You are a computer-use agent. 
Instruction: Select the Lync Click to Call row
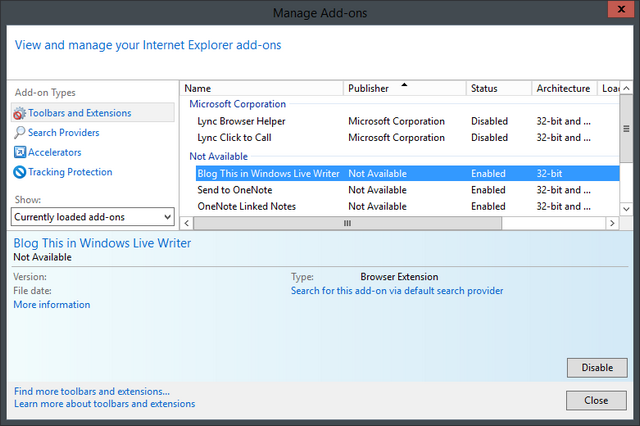pyautogui.click(x=407, y=138)
